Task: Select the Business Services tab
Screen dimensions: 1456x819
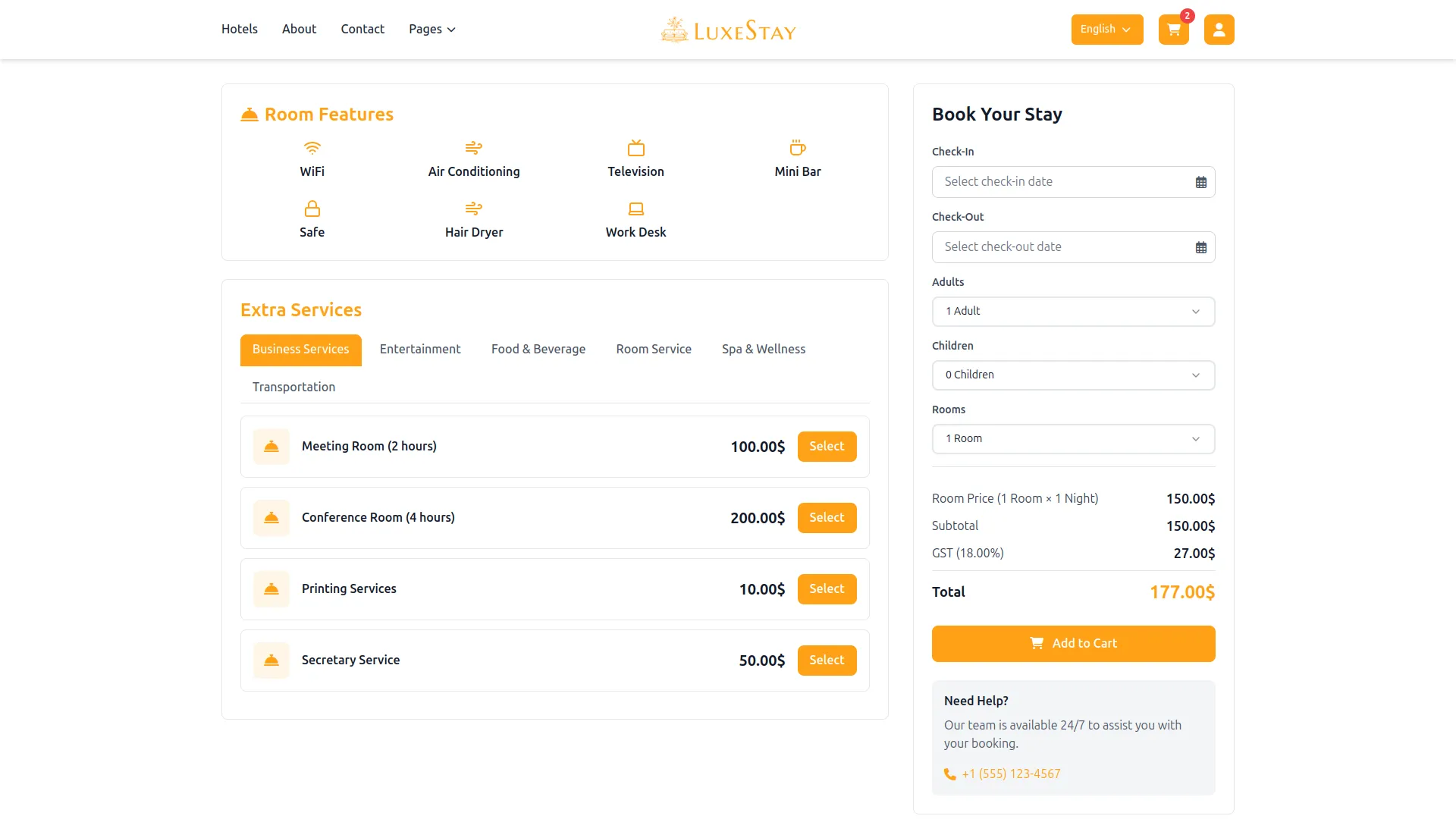Action: pyautogui.click(x=301, y=350)
